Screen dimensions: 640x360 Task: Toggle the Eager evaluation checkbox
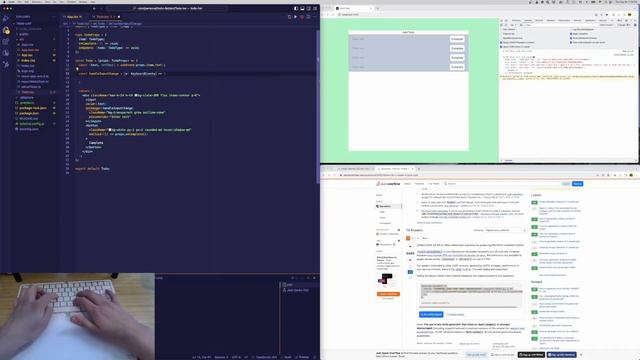(x=571, y=34)
